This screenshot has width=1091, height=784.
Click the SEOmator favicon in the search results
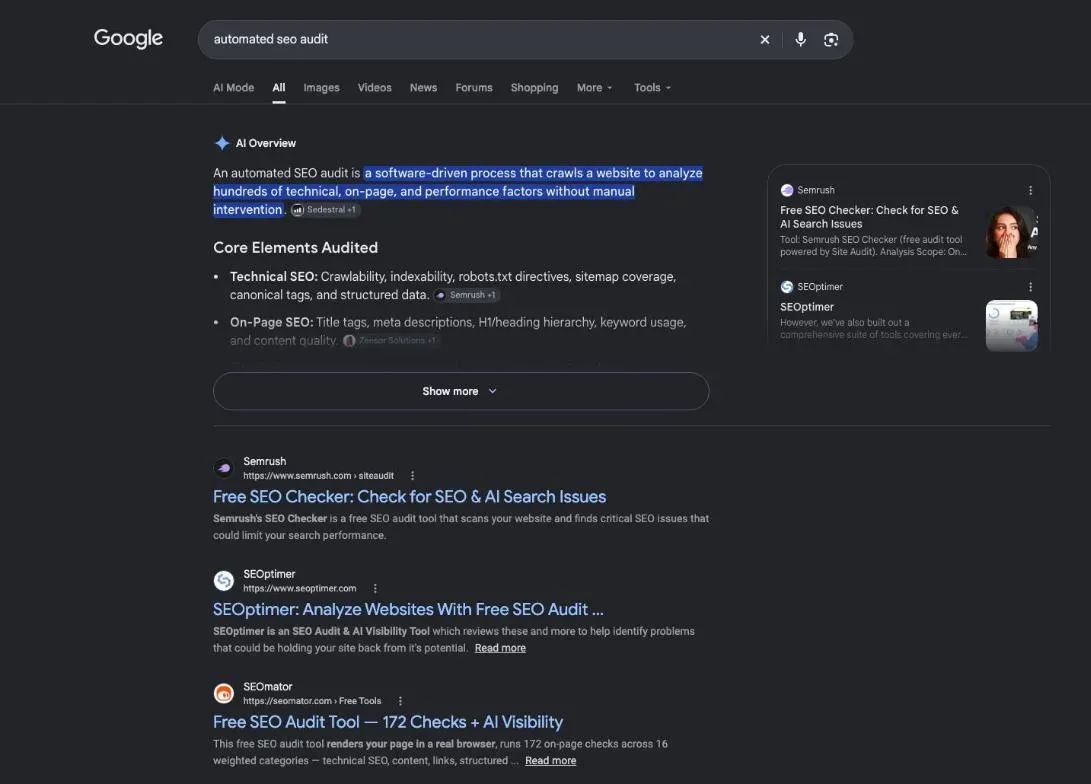(223, 694)
